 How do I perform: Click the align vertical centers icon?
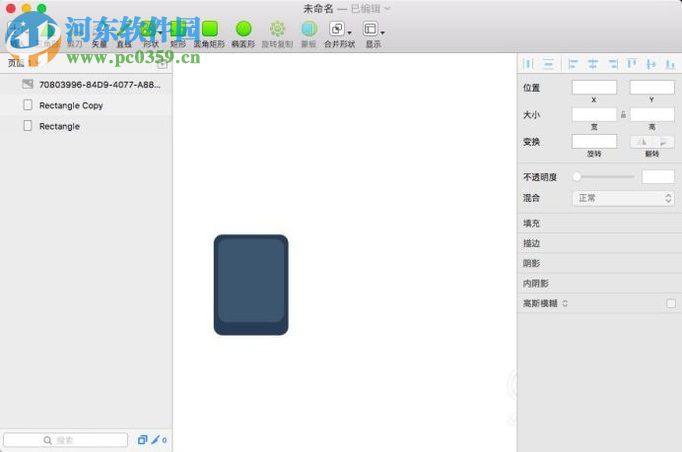[651, 64]
